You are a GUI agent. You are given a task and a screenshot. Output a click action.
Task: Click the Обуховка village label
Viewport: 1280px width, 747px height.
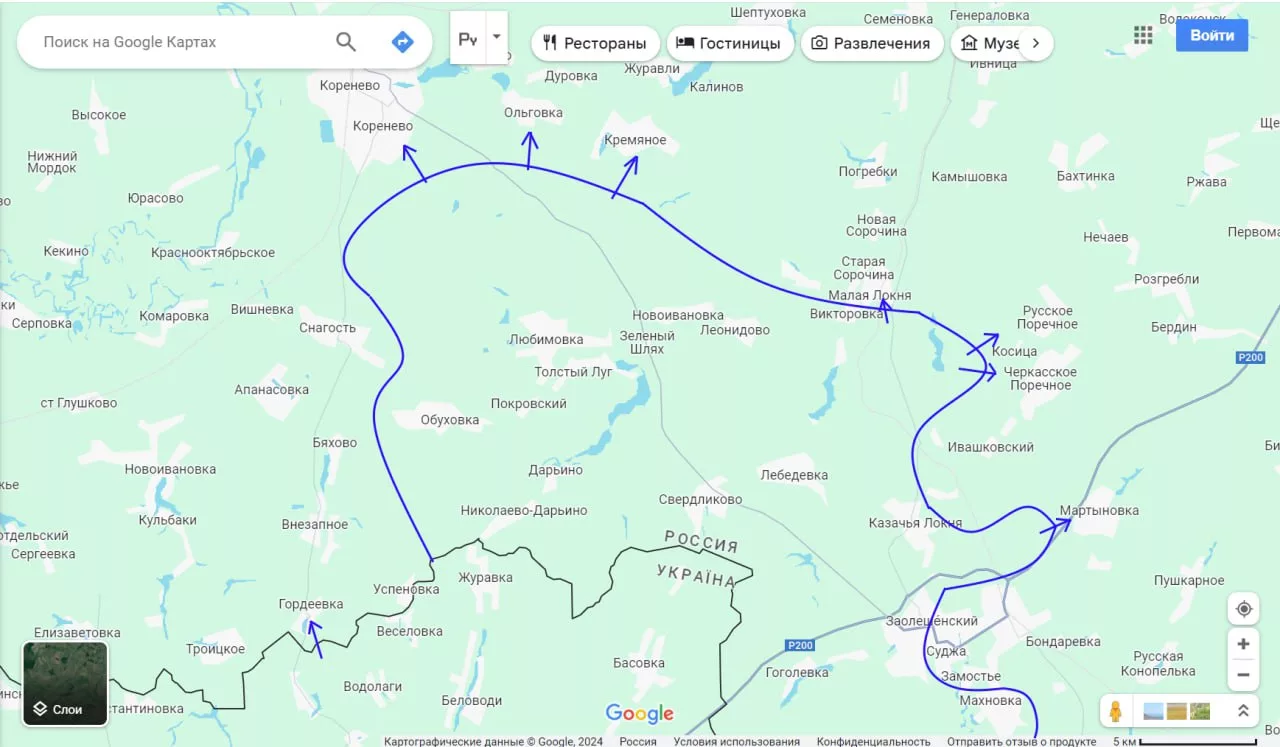[x=450, y=420]
